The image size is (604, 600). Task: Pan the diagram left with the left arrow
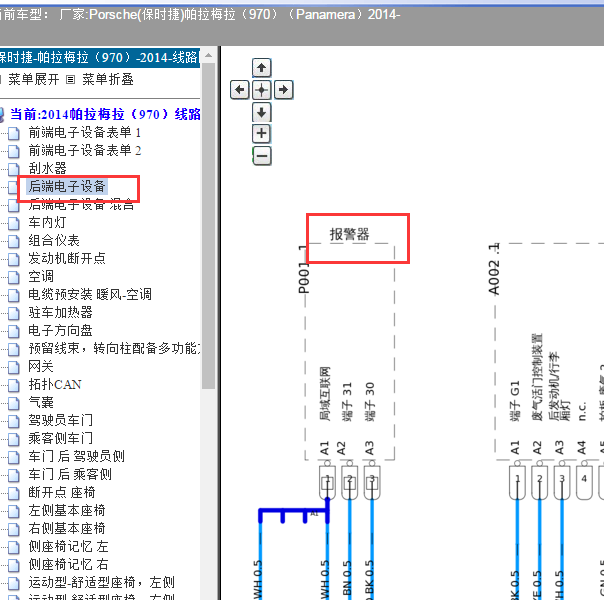click(x=240, y=90)
